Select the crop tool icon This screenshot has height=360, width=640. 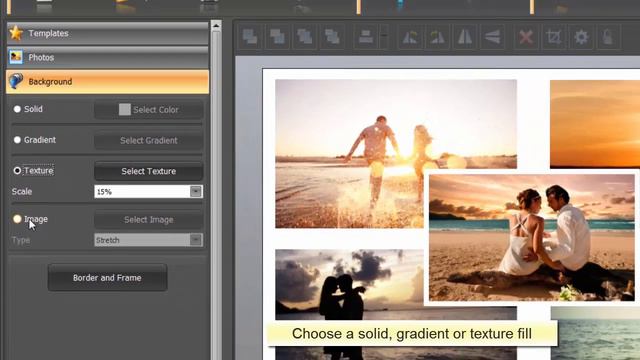[x=553, y=37]
